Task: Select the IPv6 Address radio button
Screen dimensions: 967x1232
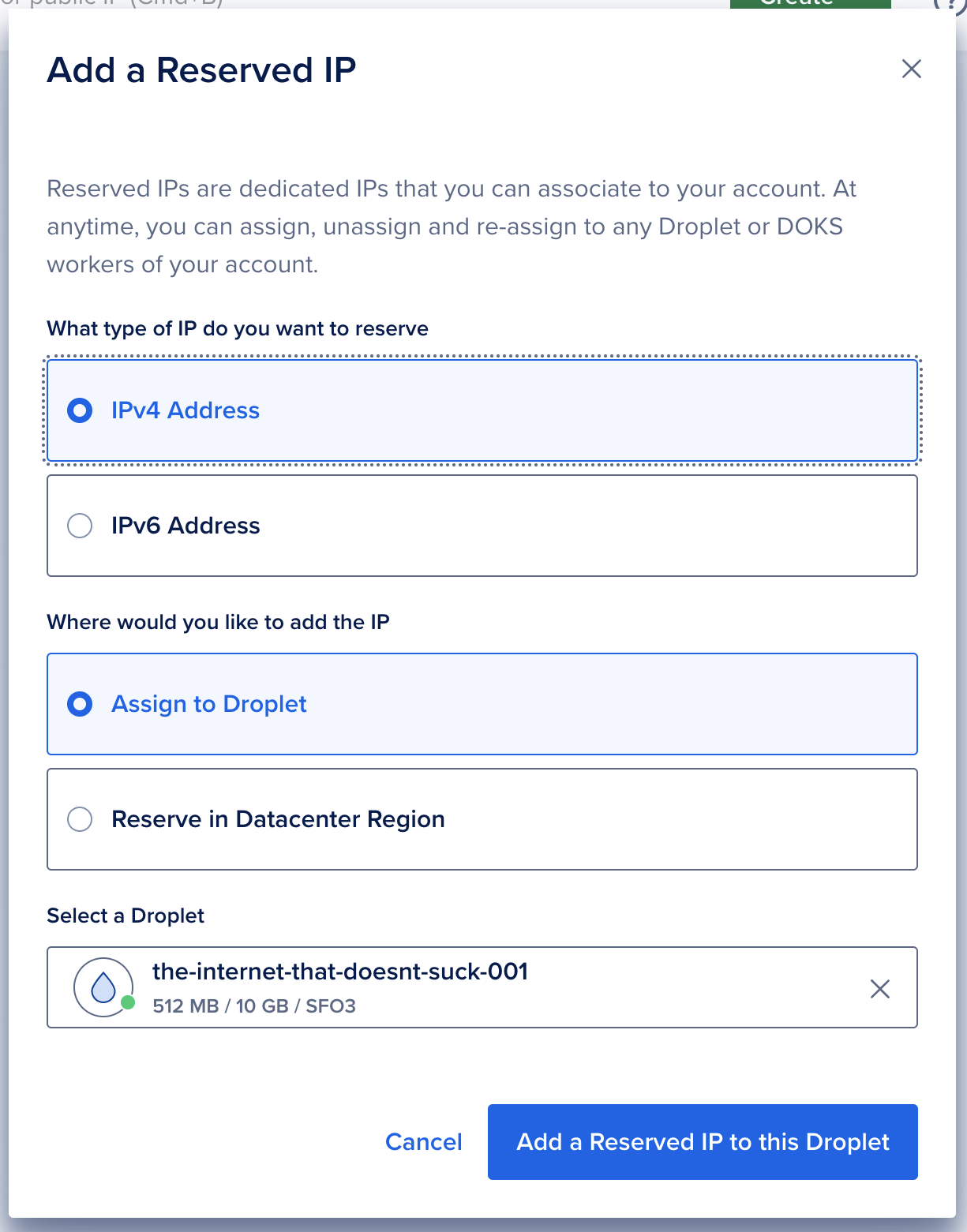Action: pyautogui.click(x=80, y=526)
